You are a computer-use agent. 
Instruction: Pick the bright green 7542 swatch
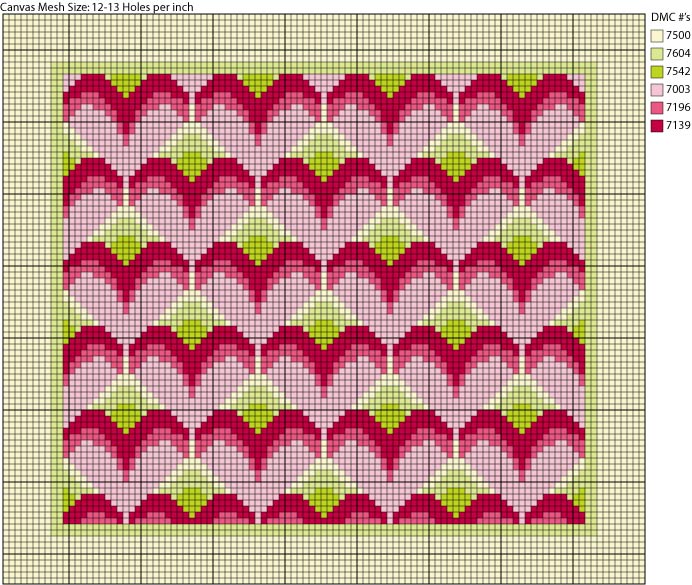pos(655,72)
